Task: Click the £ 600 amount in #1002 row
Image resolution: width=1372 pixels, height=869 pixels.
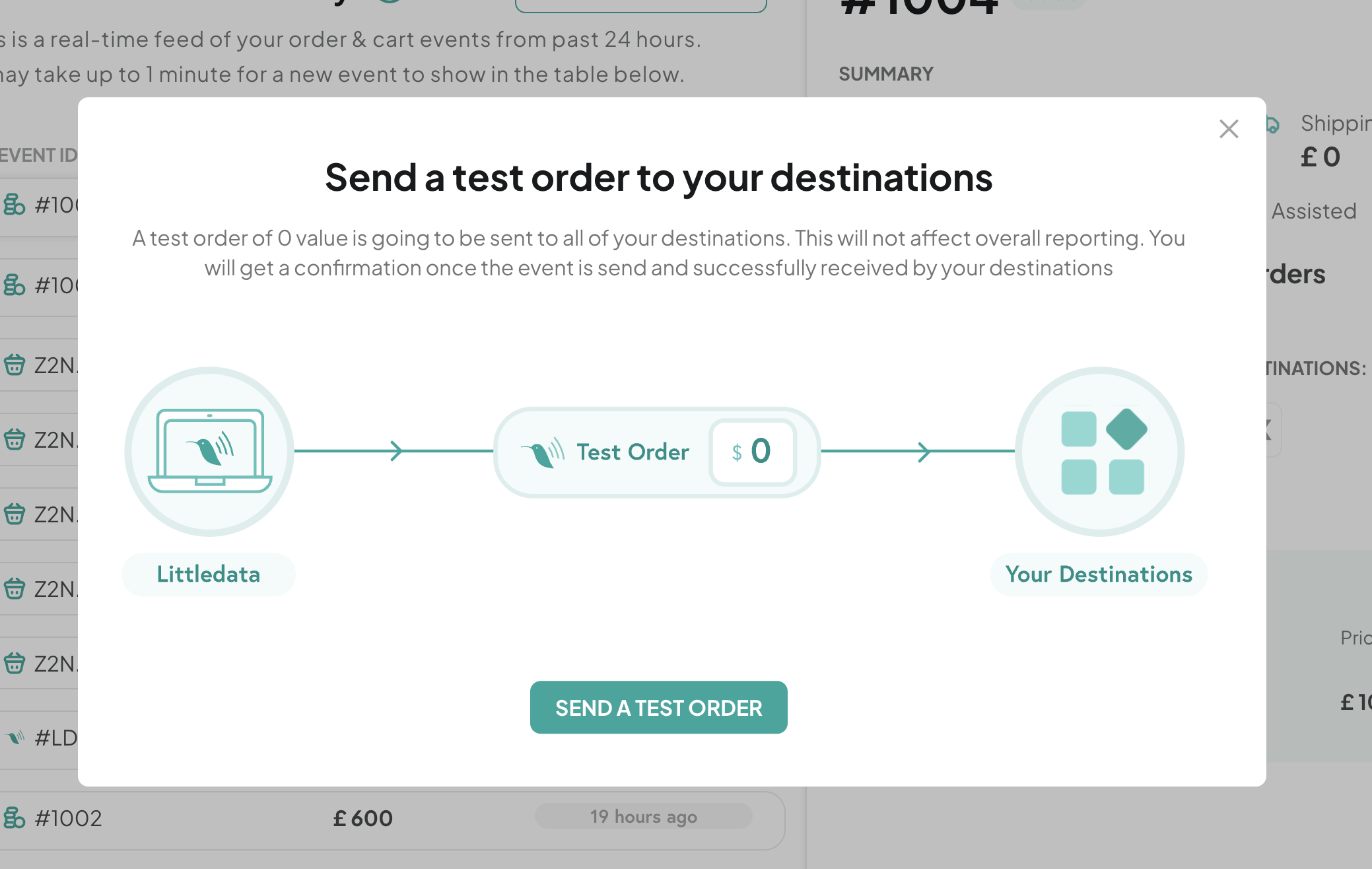Action: click(362, 818)
